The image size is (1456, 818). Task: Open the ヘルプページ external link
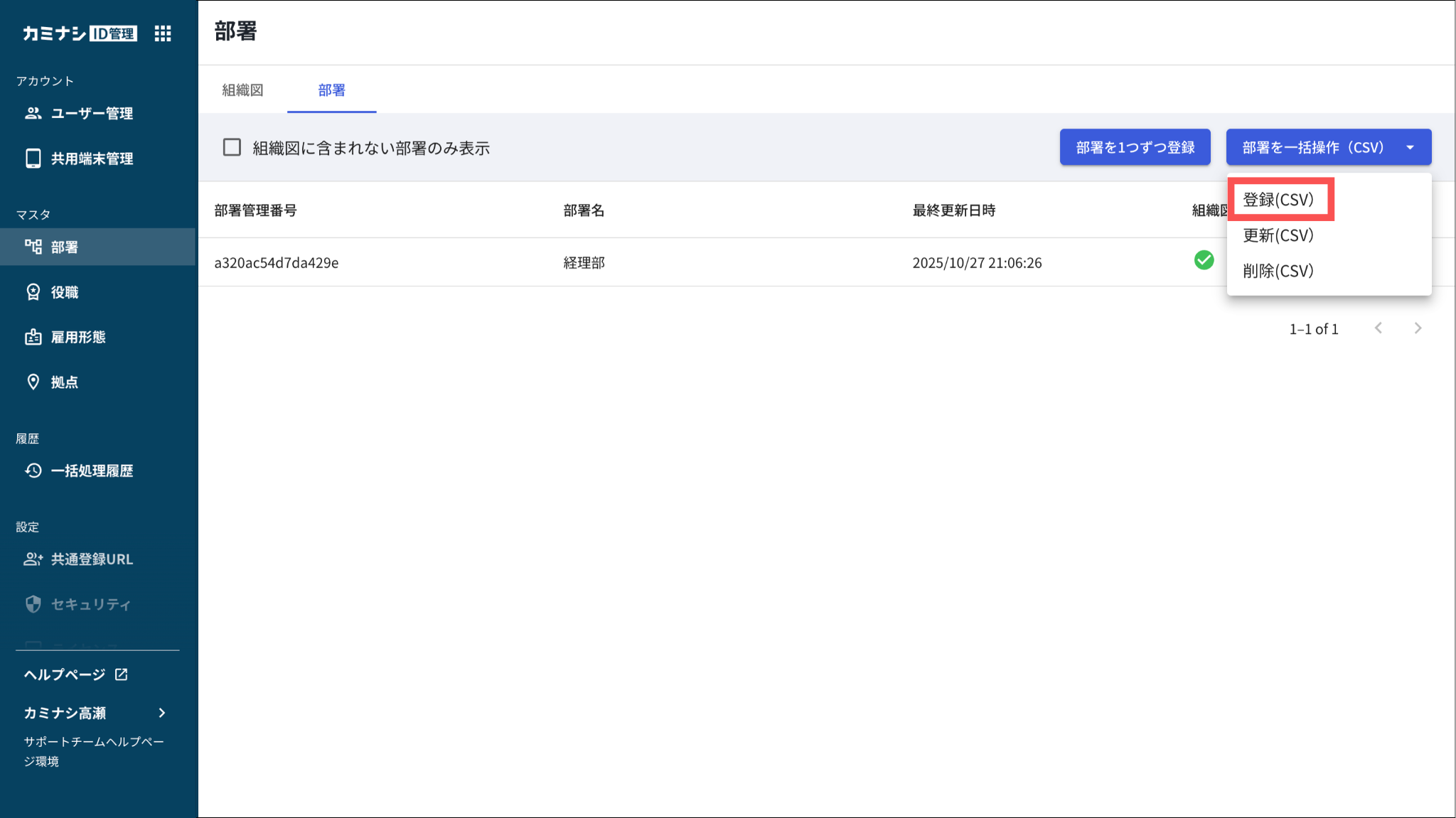(x=75, y=674)
